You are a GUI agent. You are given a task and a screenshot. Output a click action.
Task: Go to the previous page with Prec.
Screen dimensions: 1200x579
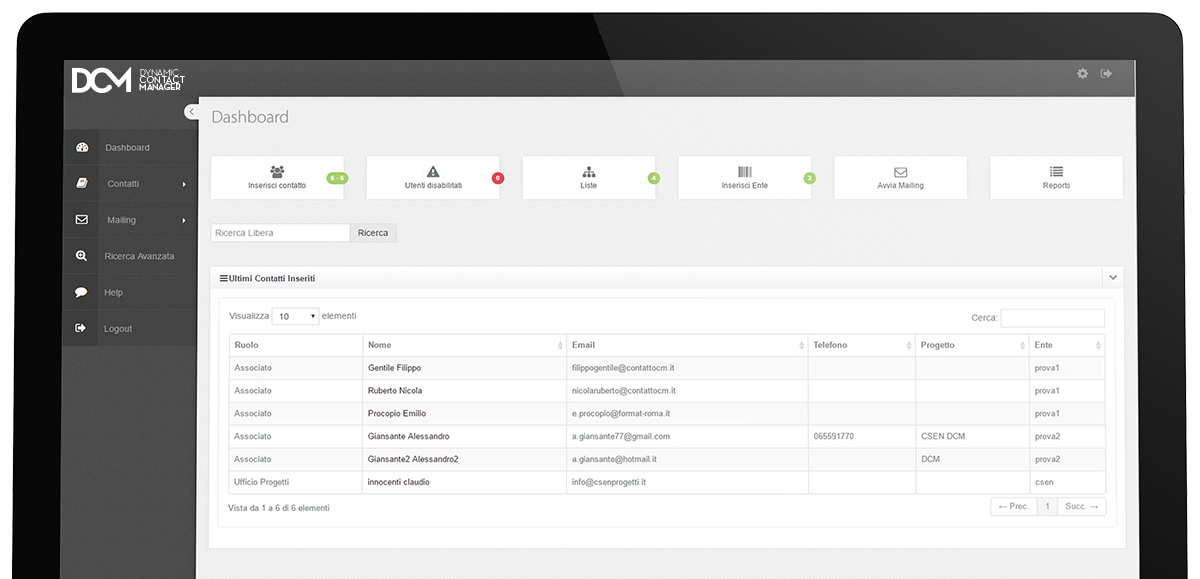tap(1013, 507)
